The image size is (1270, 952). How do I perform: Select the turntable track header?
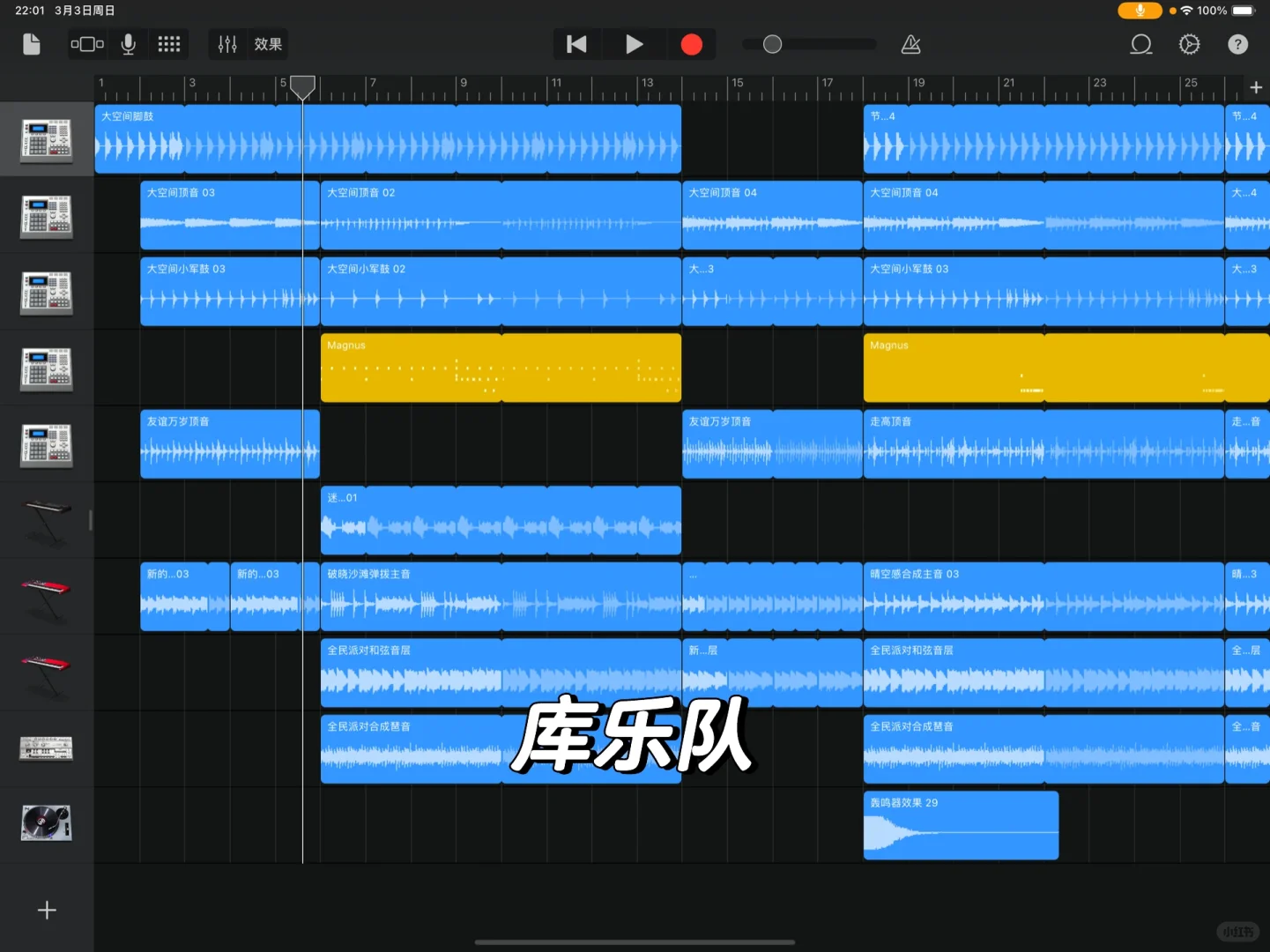(x=46, y=822)
